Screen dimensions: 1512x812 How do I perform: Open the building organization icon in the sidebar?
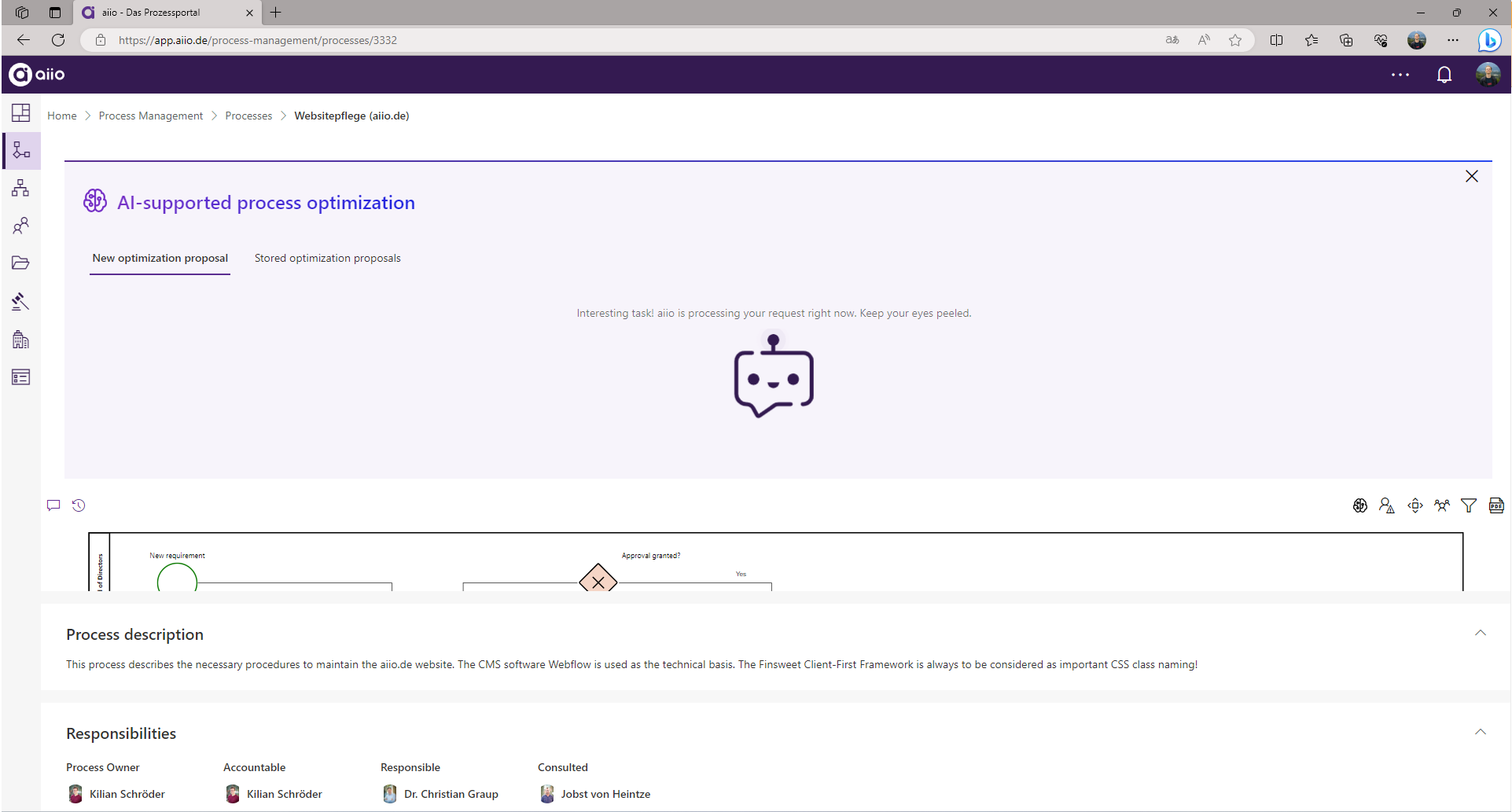click(x=20, y=340)
